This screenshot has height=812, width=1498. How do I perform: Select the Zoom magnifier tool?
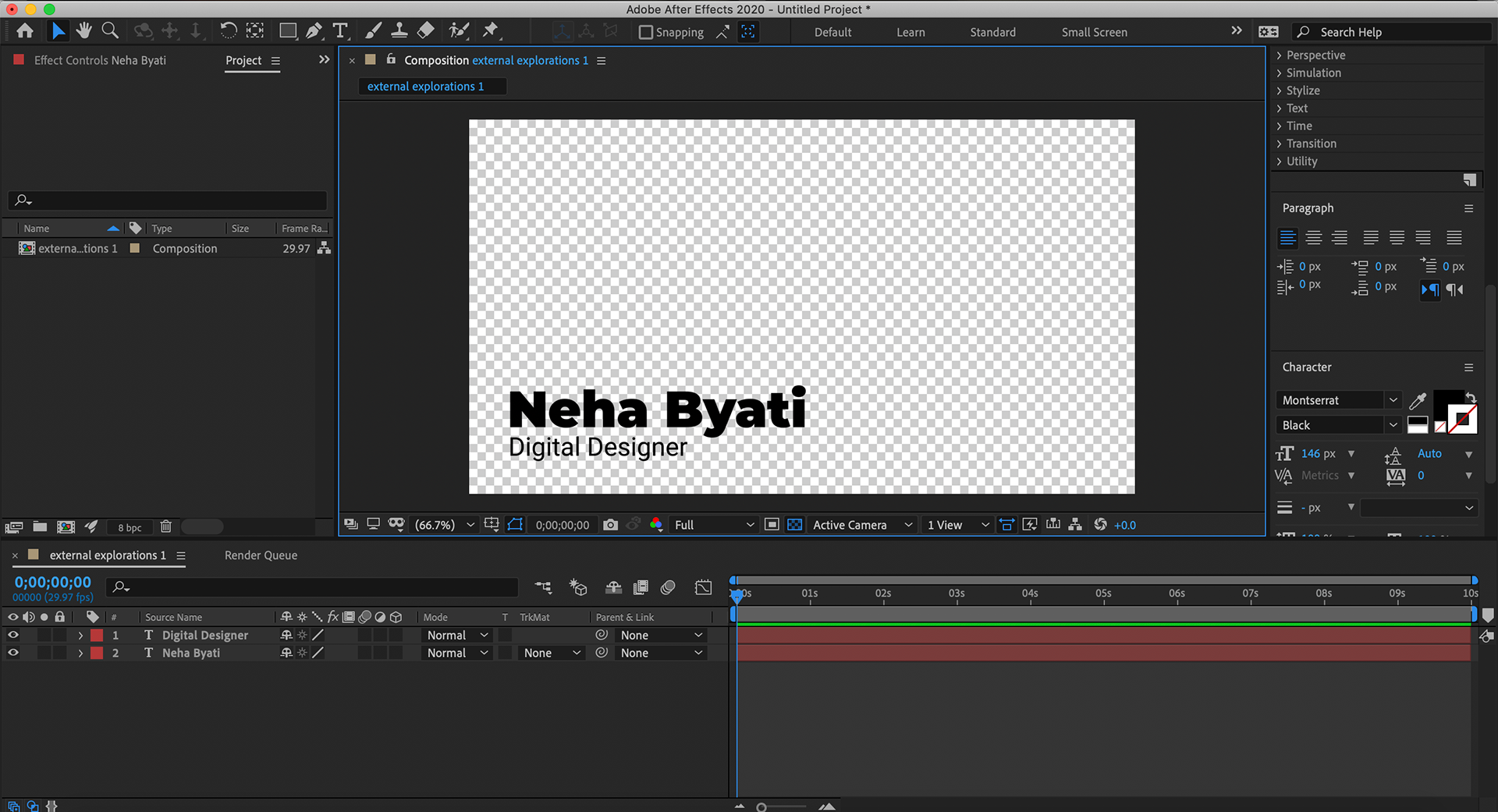(110, 31)
